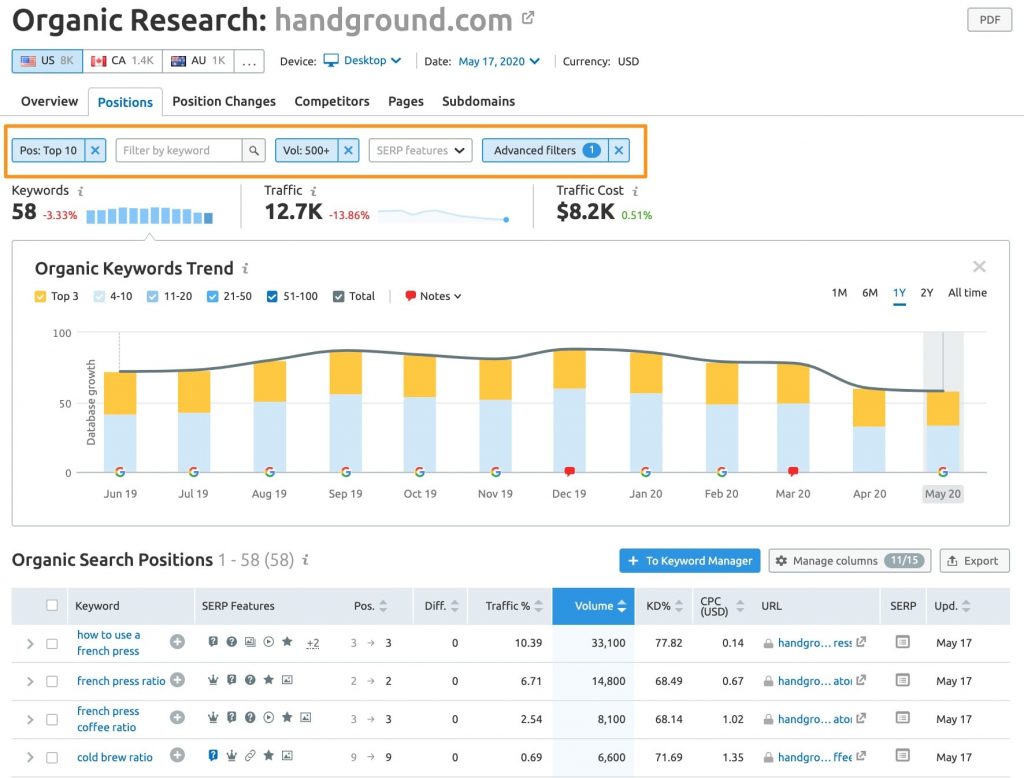1024x778 pixels.
Task: Open the Position Changes tab
Action: tap(223, 101)
